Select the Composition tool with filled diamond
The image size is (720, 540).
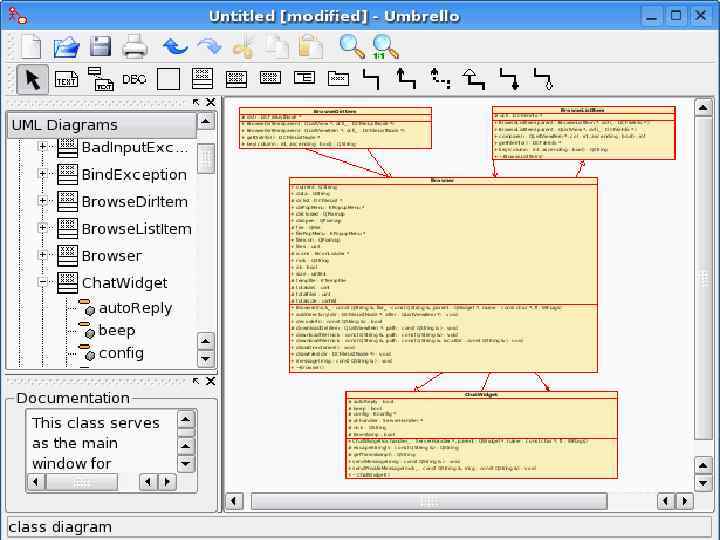click(509, 79)
